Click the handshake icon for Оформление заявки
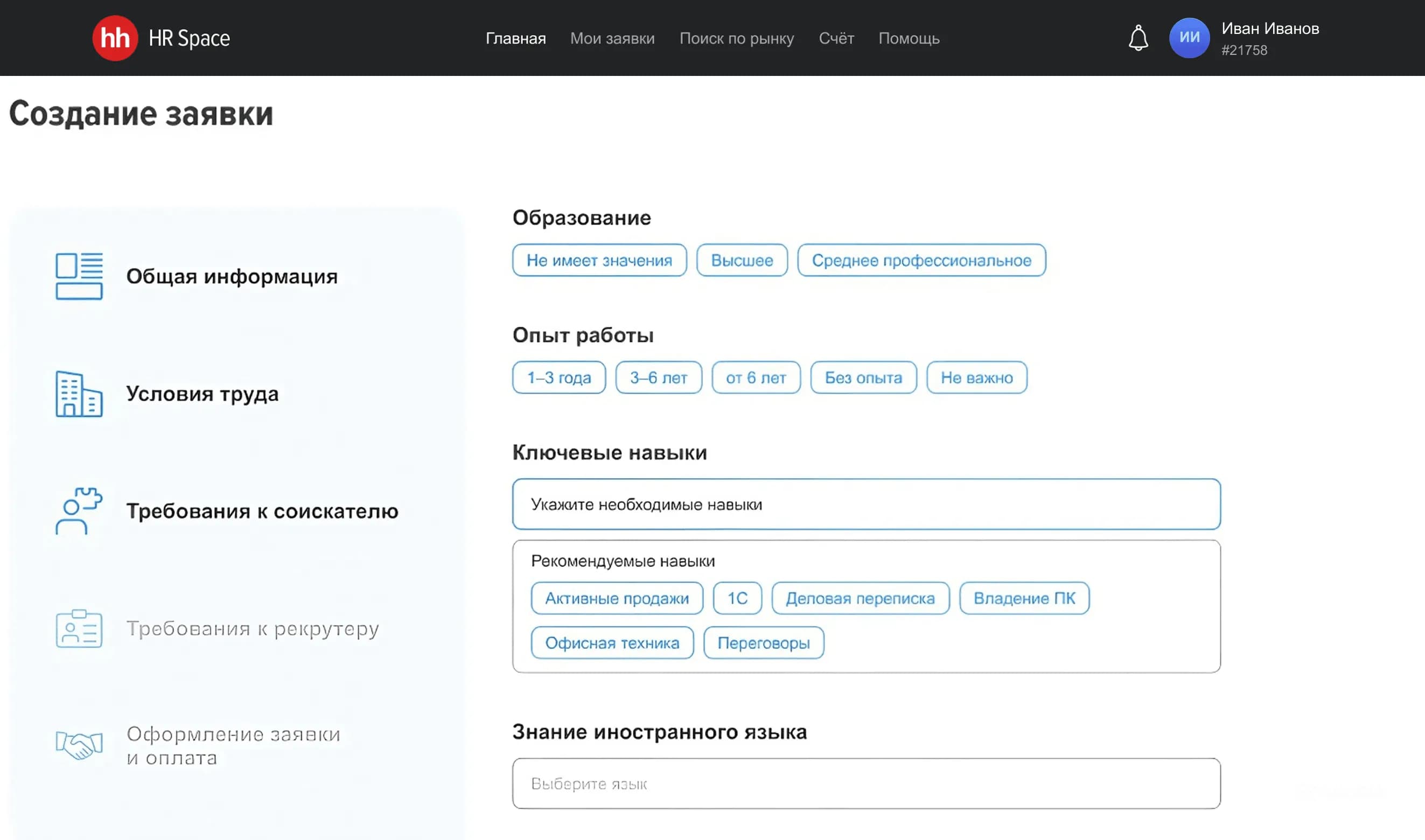This screenshot has width=1425, height=840. pos(79,745)
